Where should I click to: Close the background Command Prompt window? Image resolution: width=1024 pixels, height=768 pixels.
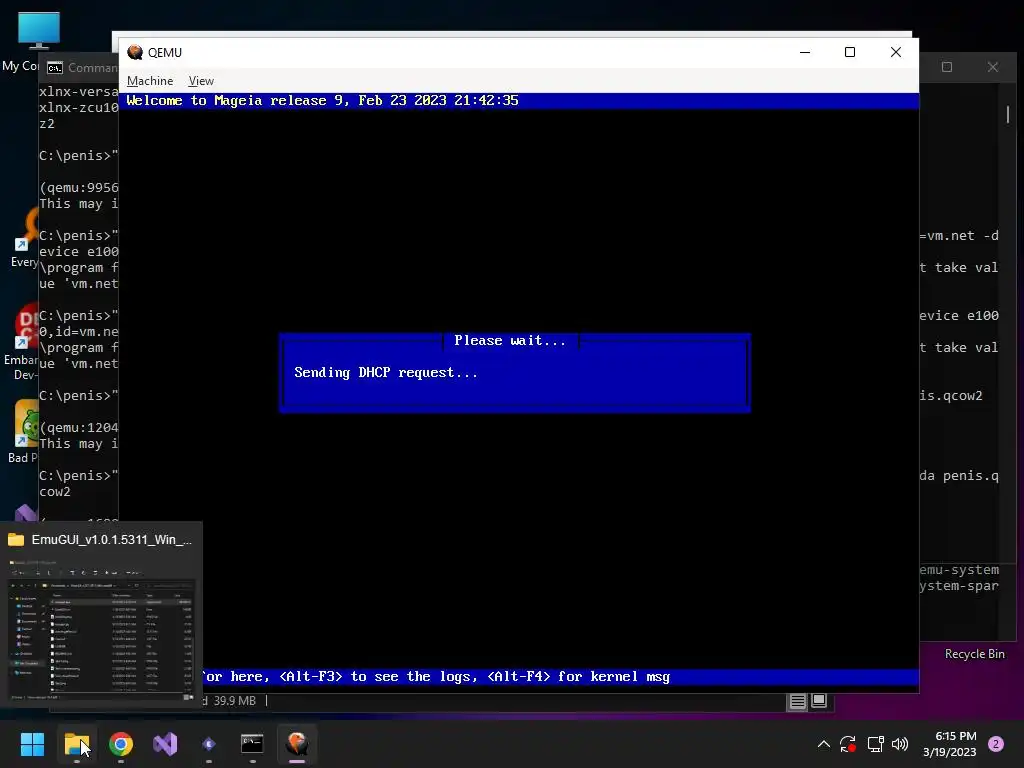click(993, 67)
